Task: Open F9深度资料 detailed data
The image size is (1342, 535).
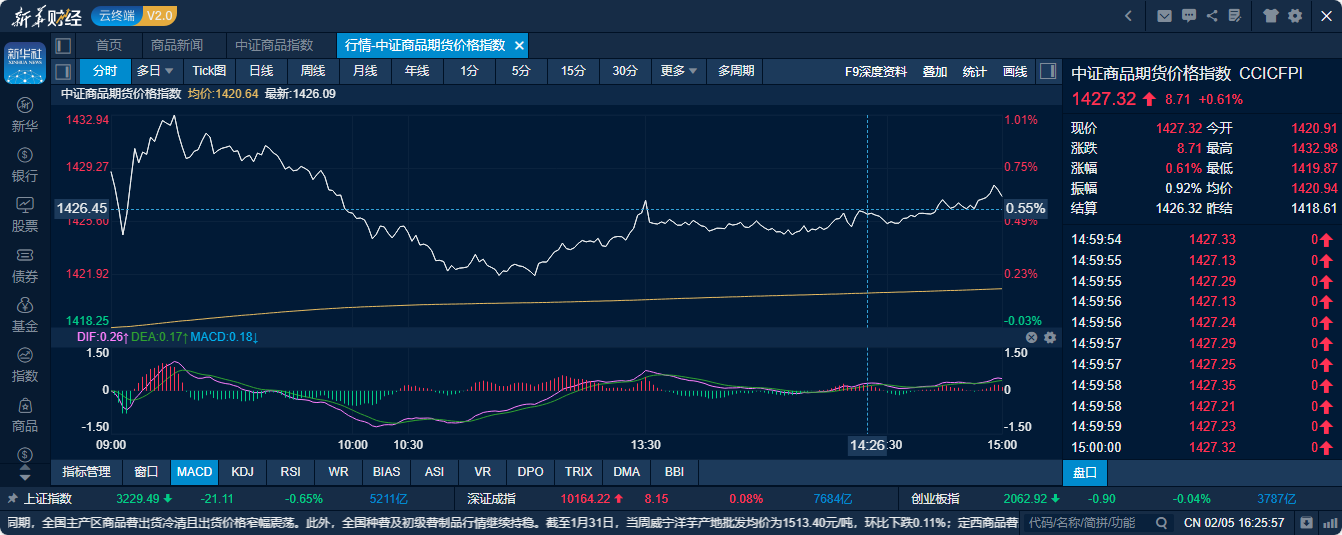Action: pos(875,71)
